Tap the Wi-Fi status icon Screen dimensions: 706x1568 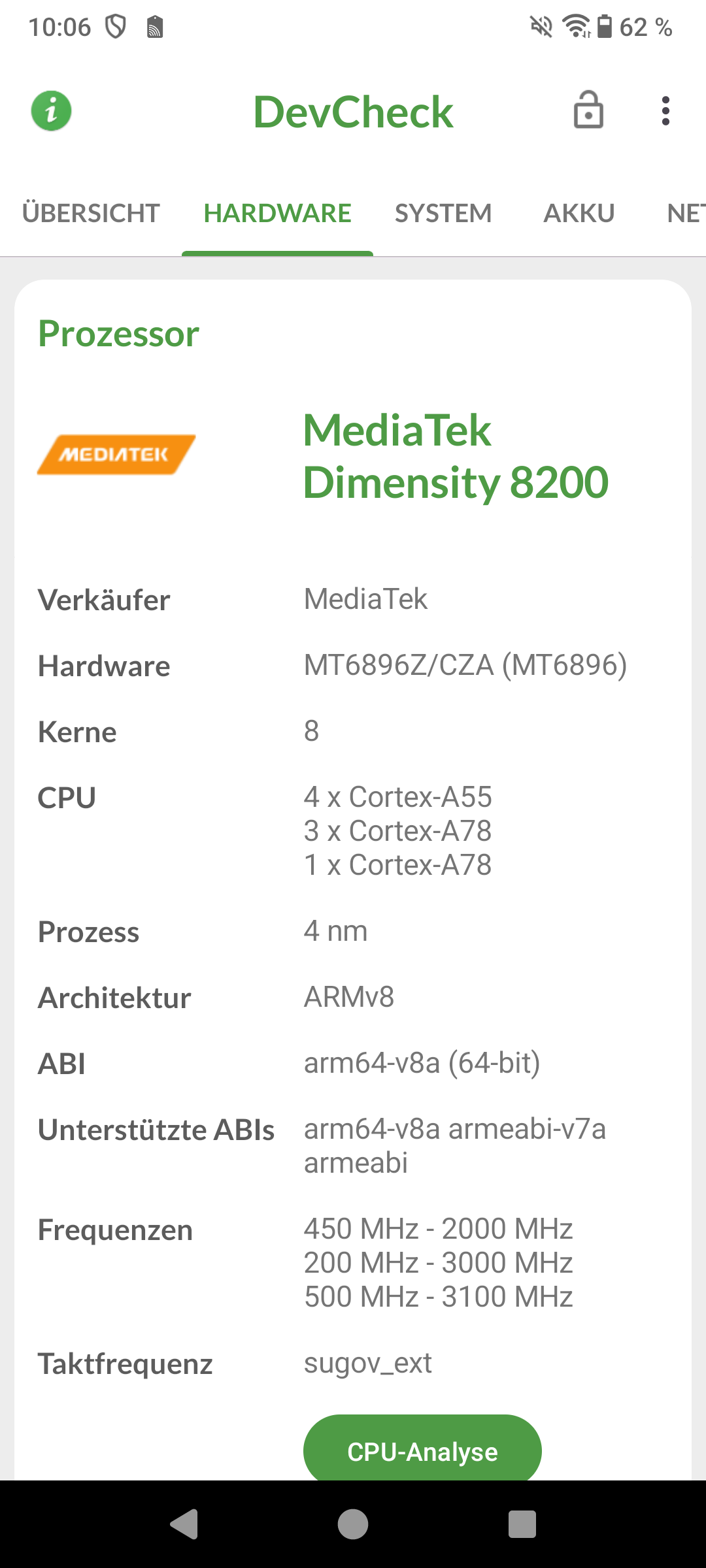coord(577,27)
